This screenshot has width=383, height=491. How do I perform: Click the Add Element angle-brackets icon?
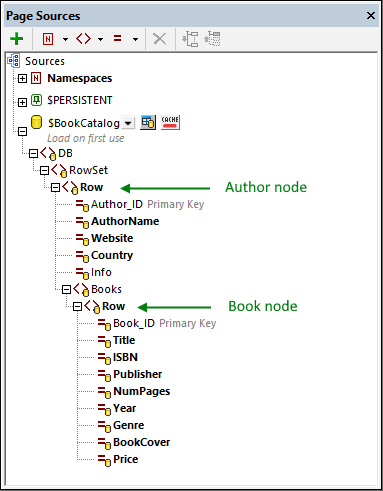(83, 39)
